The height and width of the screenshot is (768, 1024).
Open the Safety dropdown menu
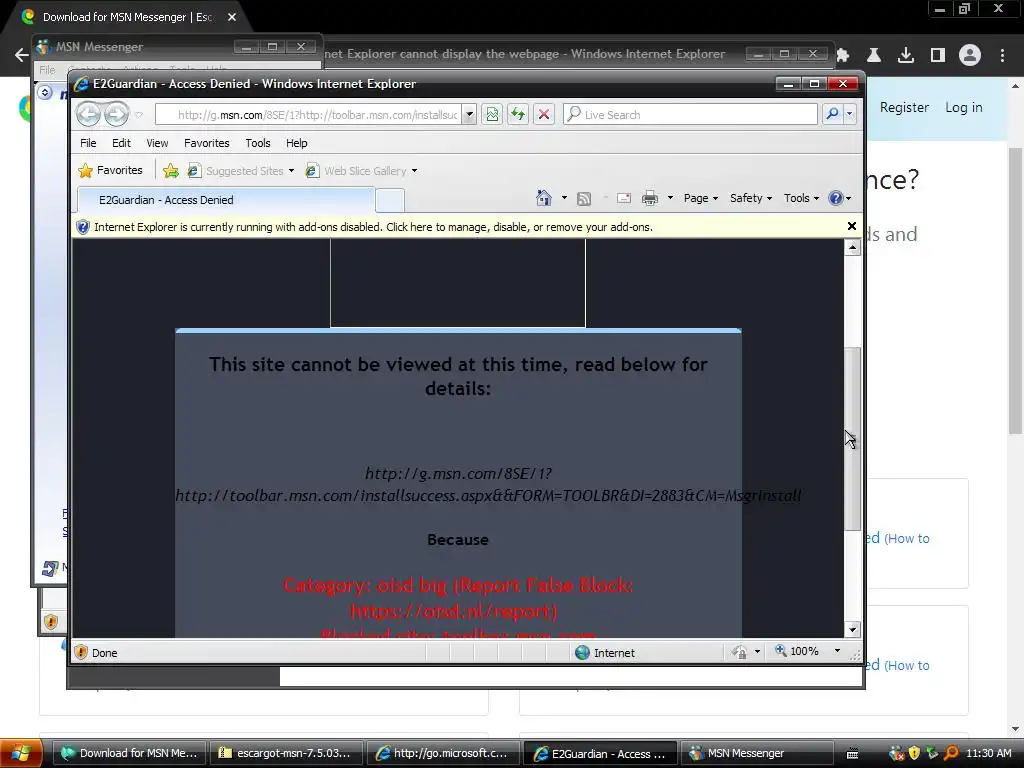pos(751,198)
